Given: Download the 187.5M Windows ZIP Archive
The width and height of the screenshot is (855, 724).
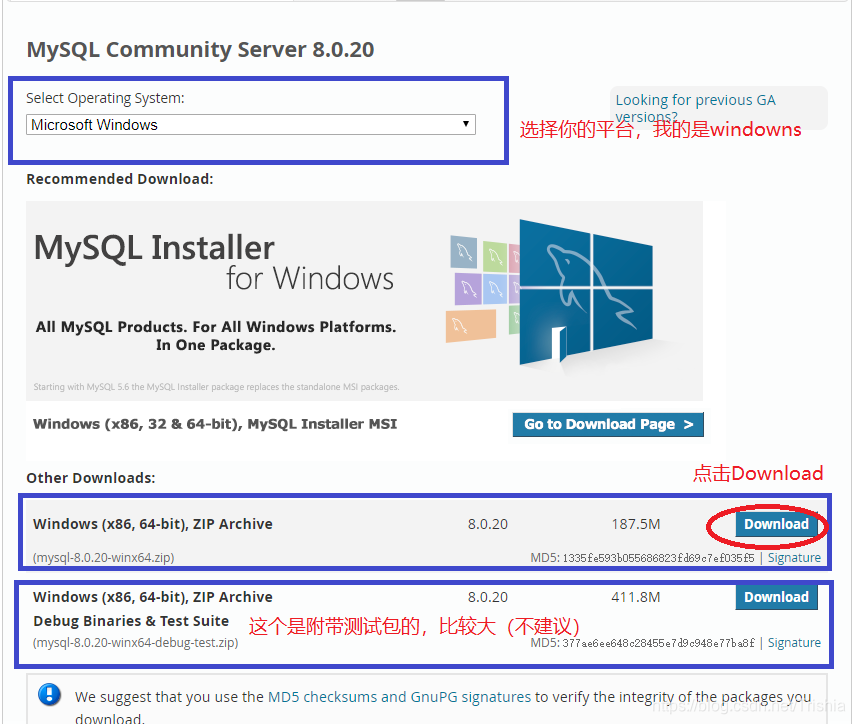Looking at the screenshot, I should (x=776, y=524).
